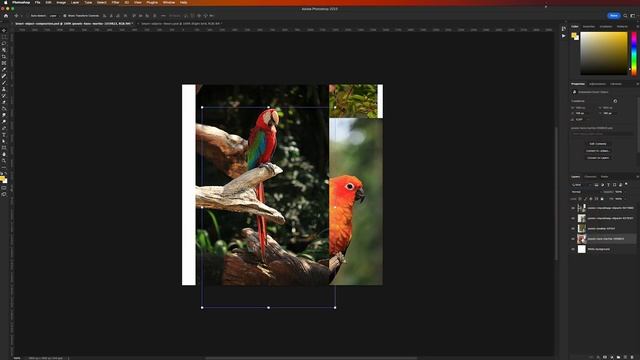
Task: Select the Eyedropper tool
Action: [4, 69]
